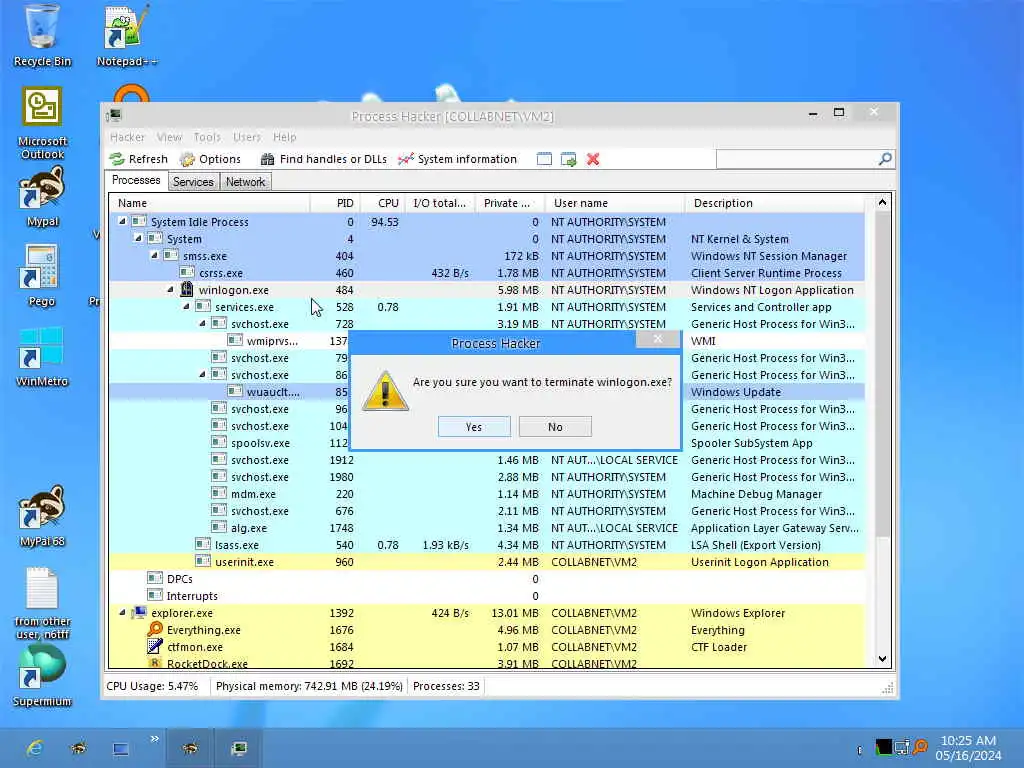Select the DPCs row

[487, 579]
